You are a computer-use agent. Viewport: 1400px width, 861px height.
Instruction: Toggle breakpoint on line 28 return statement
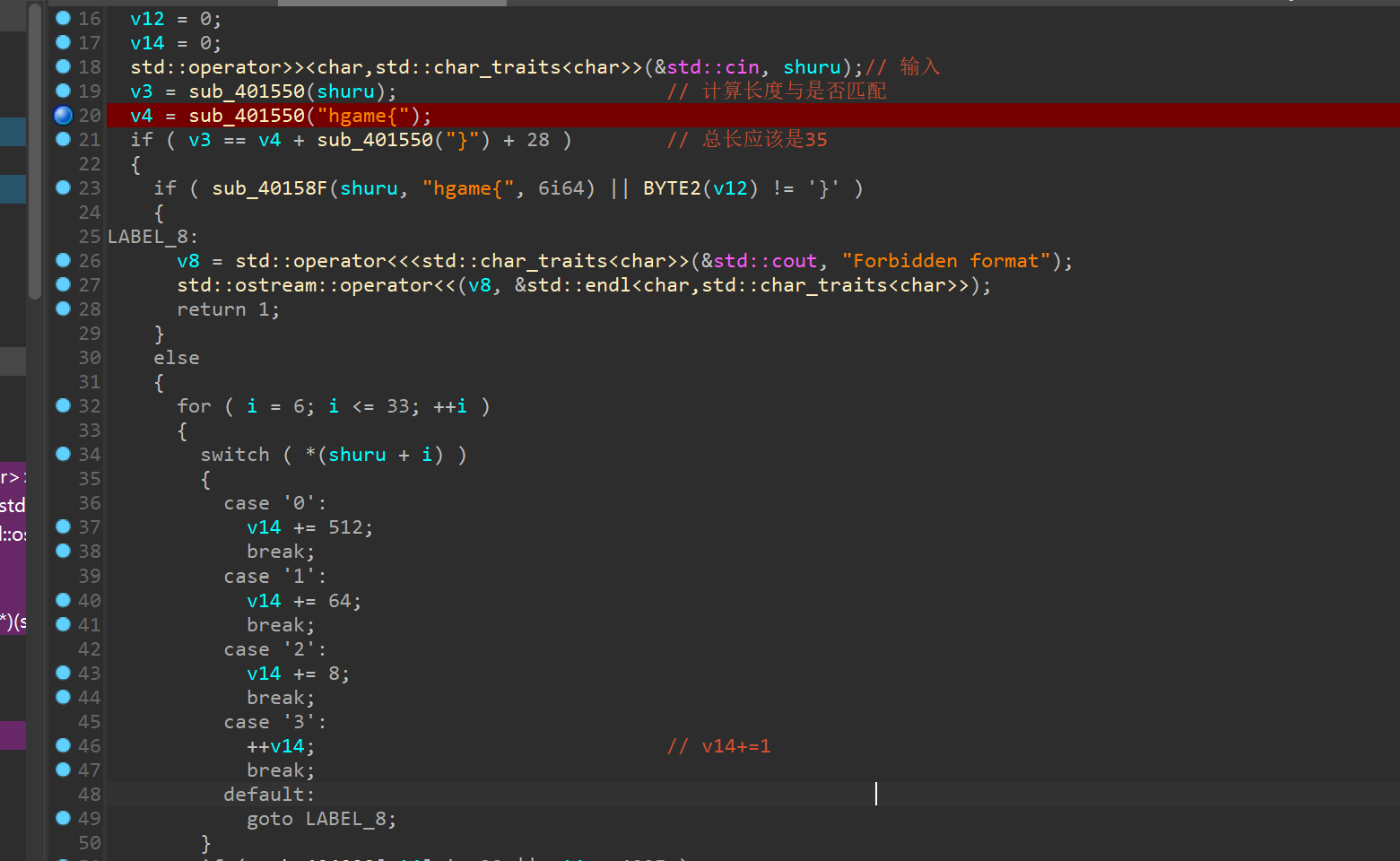[x=63, y=309]
